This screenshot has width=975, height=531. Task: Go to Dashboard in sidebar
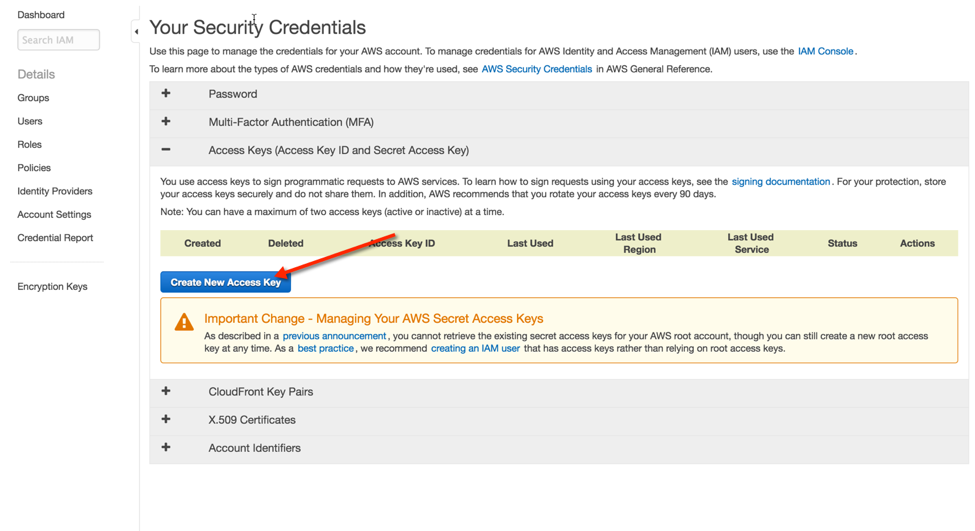tap(41, 15)
